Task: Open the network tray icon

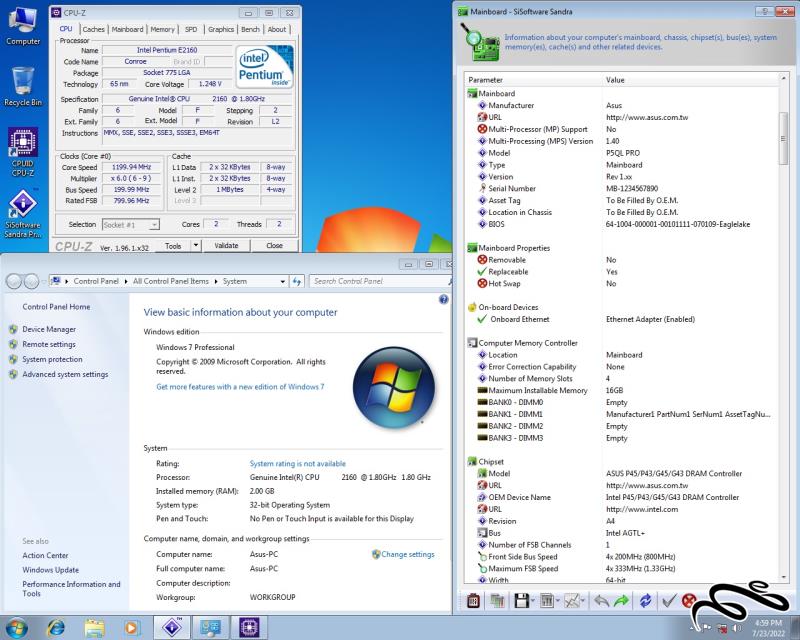Action: pyautogui.click(x=722, y=628)
